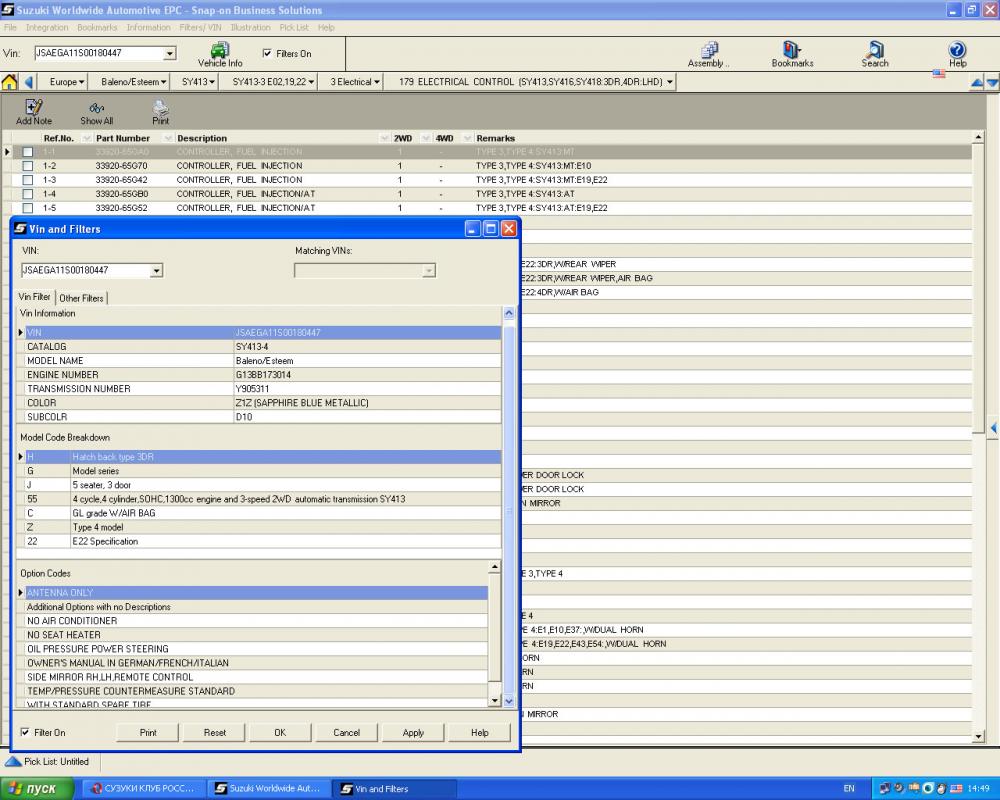Select the GL grade W/AIR BAG row
This screenshot has width=1000, height=800.
(259, 513)
